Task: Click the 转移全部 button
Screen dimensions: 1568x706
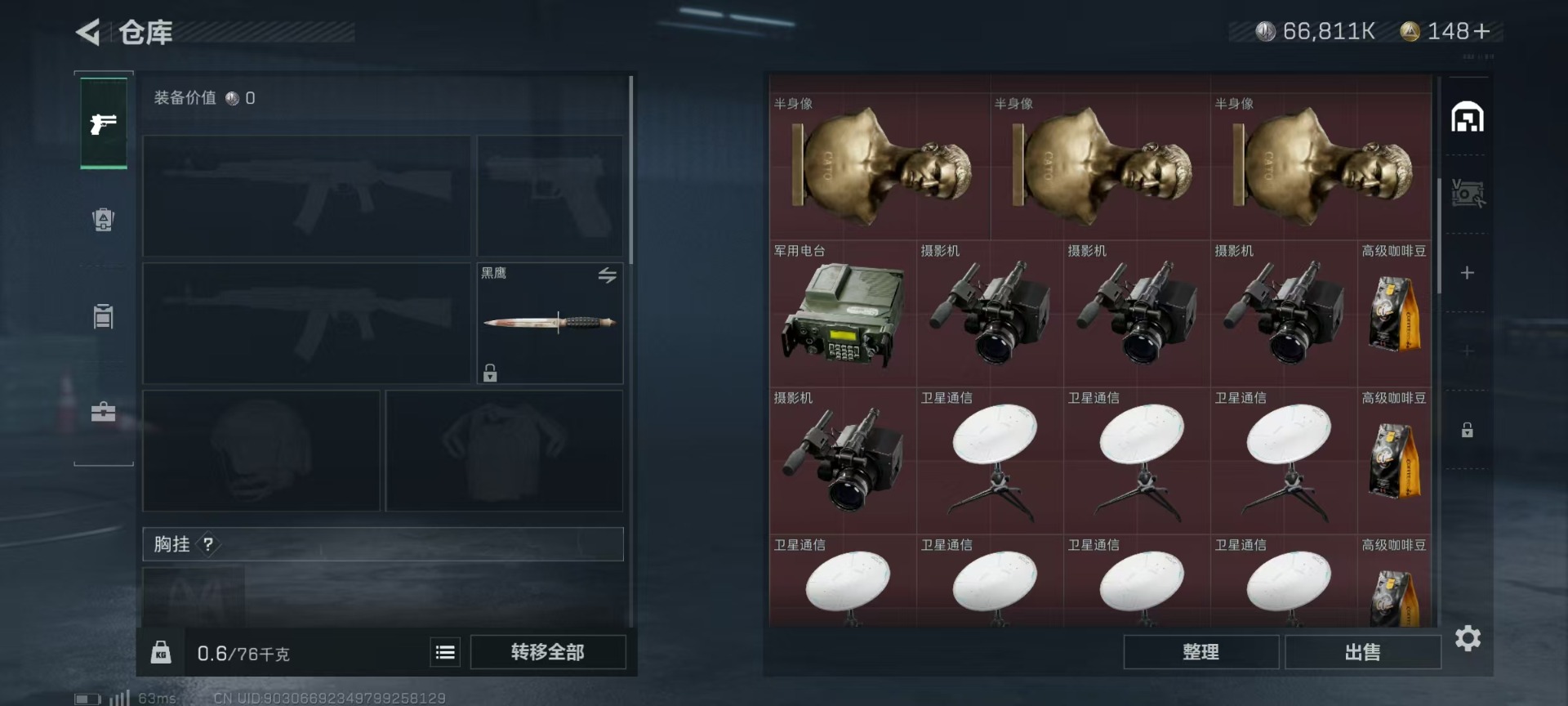Action: coord(548,652)
